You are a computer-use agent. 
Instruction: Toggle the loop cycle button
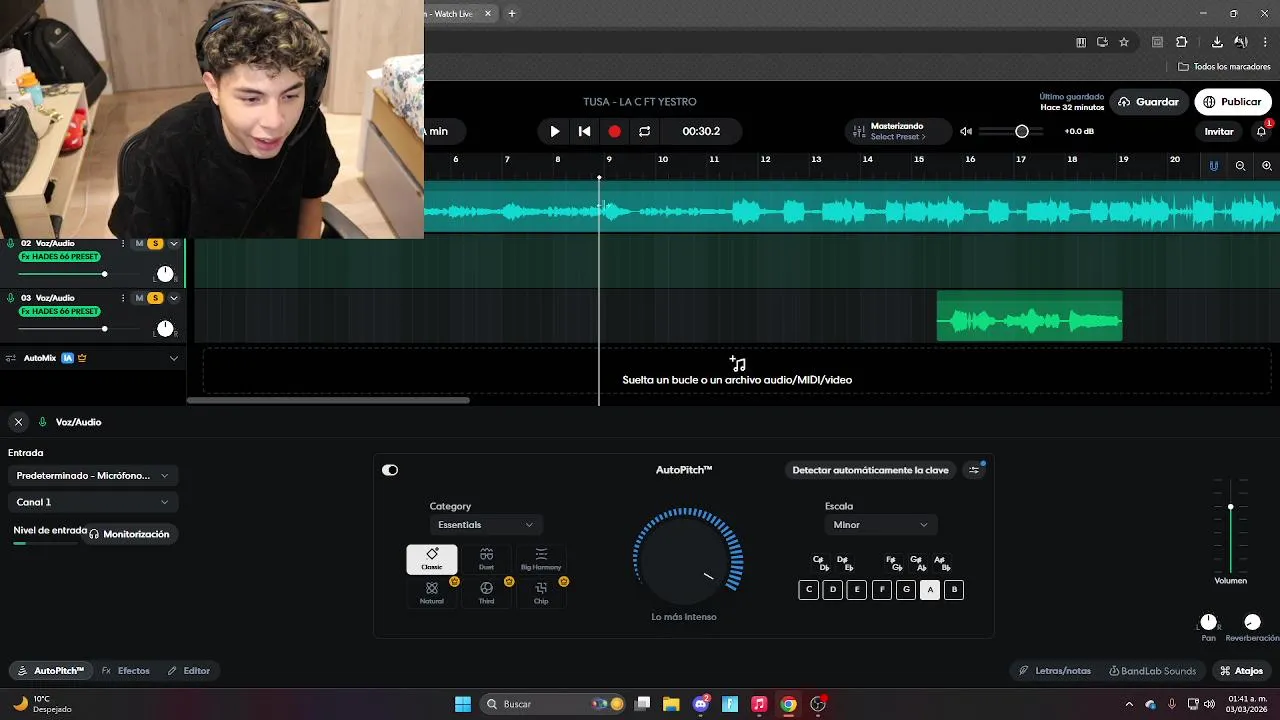pyautogui.click(x=645, y=131)
